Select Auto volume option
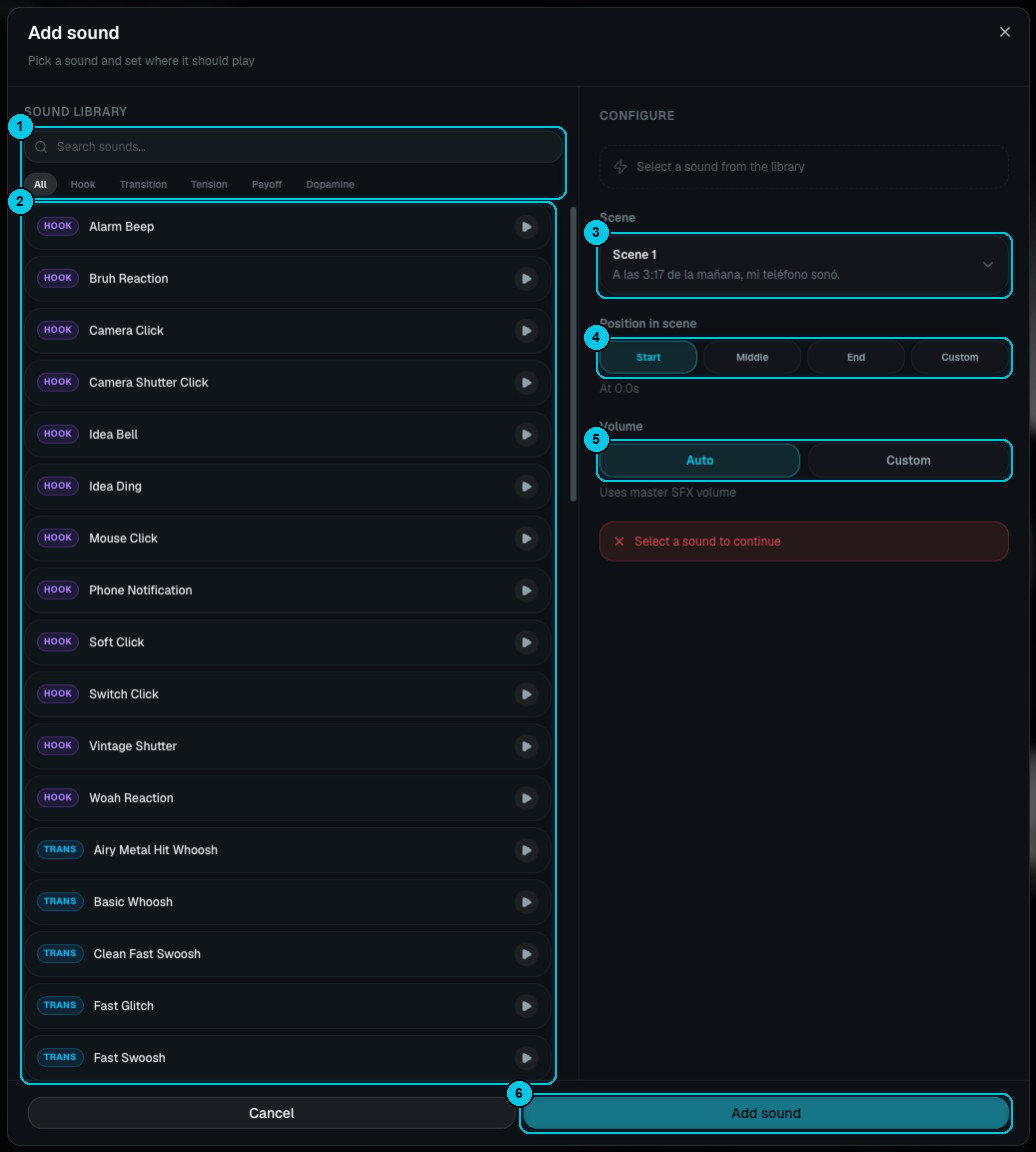The width and height of the screenshot is (1036, 1152). point(699,461)
